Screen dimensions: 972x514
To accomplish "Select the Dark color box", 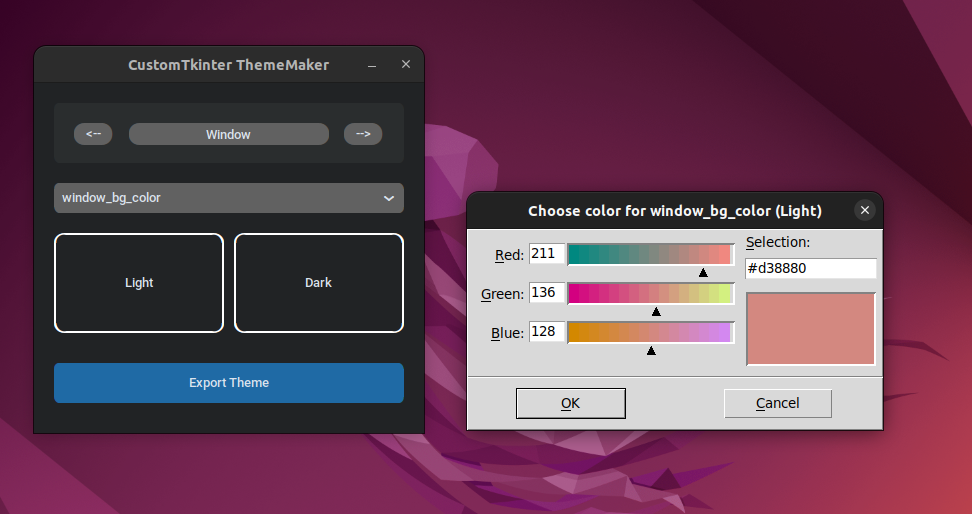I will click(x=319, y=283).
